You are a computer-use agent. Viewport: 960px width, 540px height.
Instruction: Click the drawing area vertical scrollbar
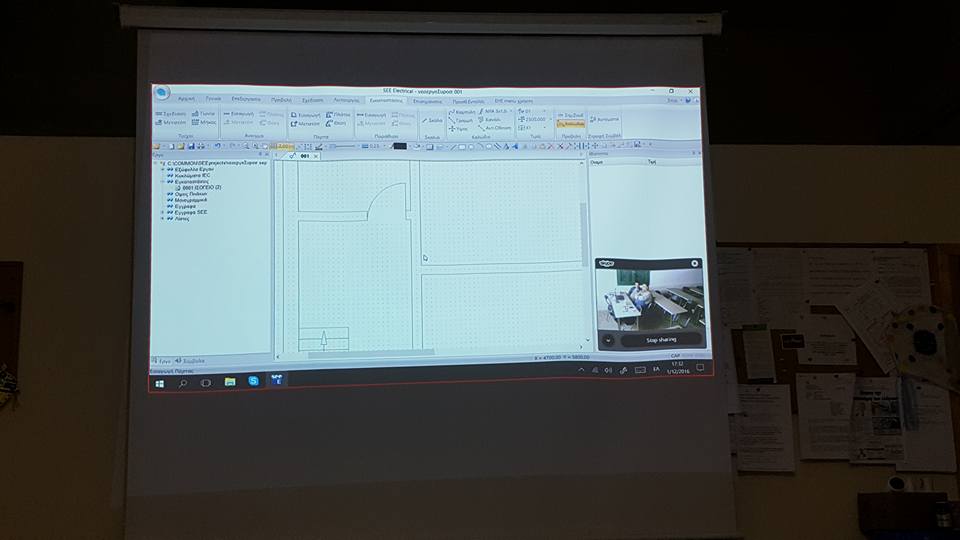tap(584, 230)
